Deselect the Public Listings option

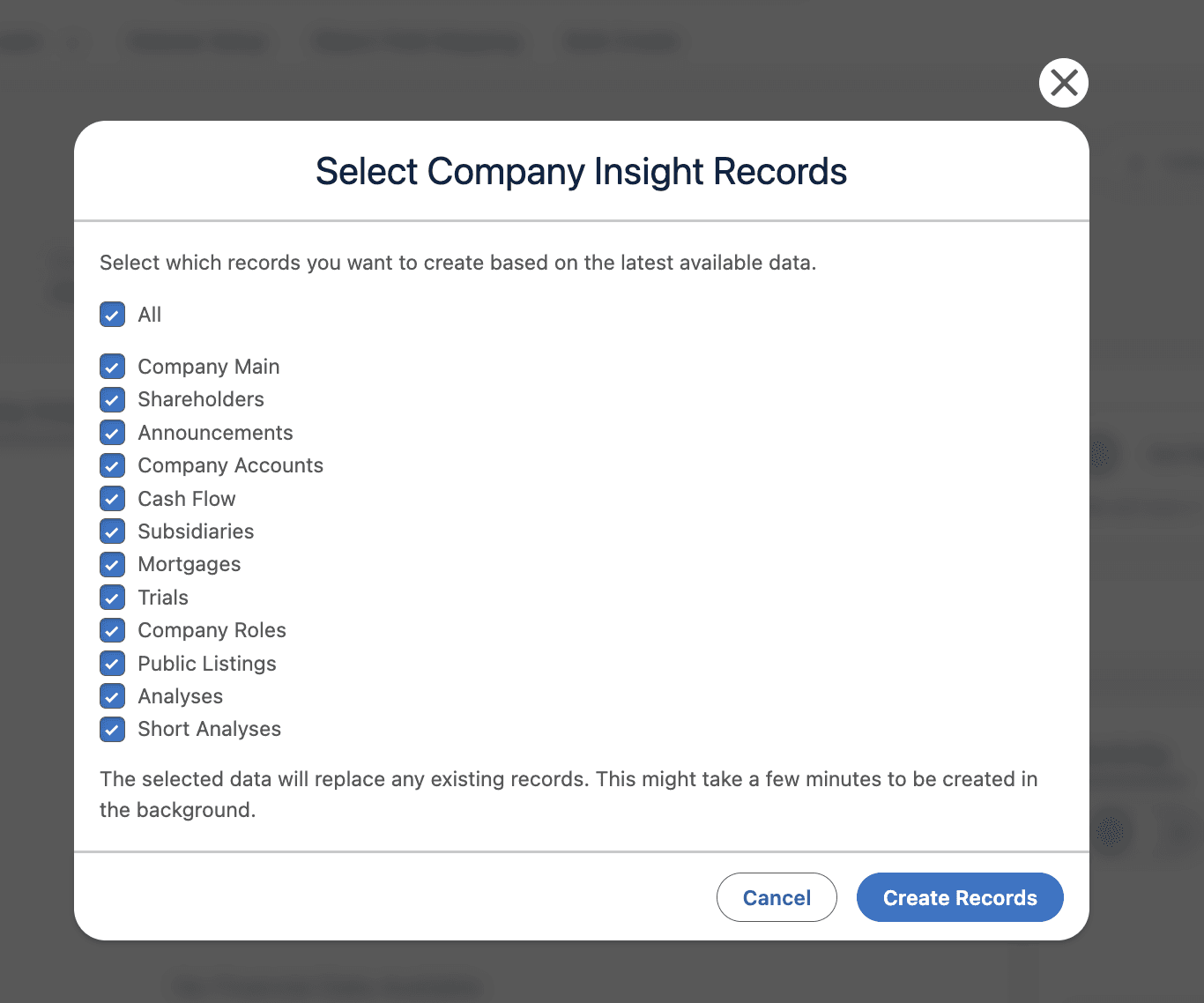point(112,664)
